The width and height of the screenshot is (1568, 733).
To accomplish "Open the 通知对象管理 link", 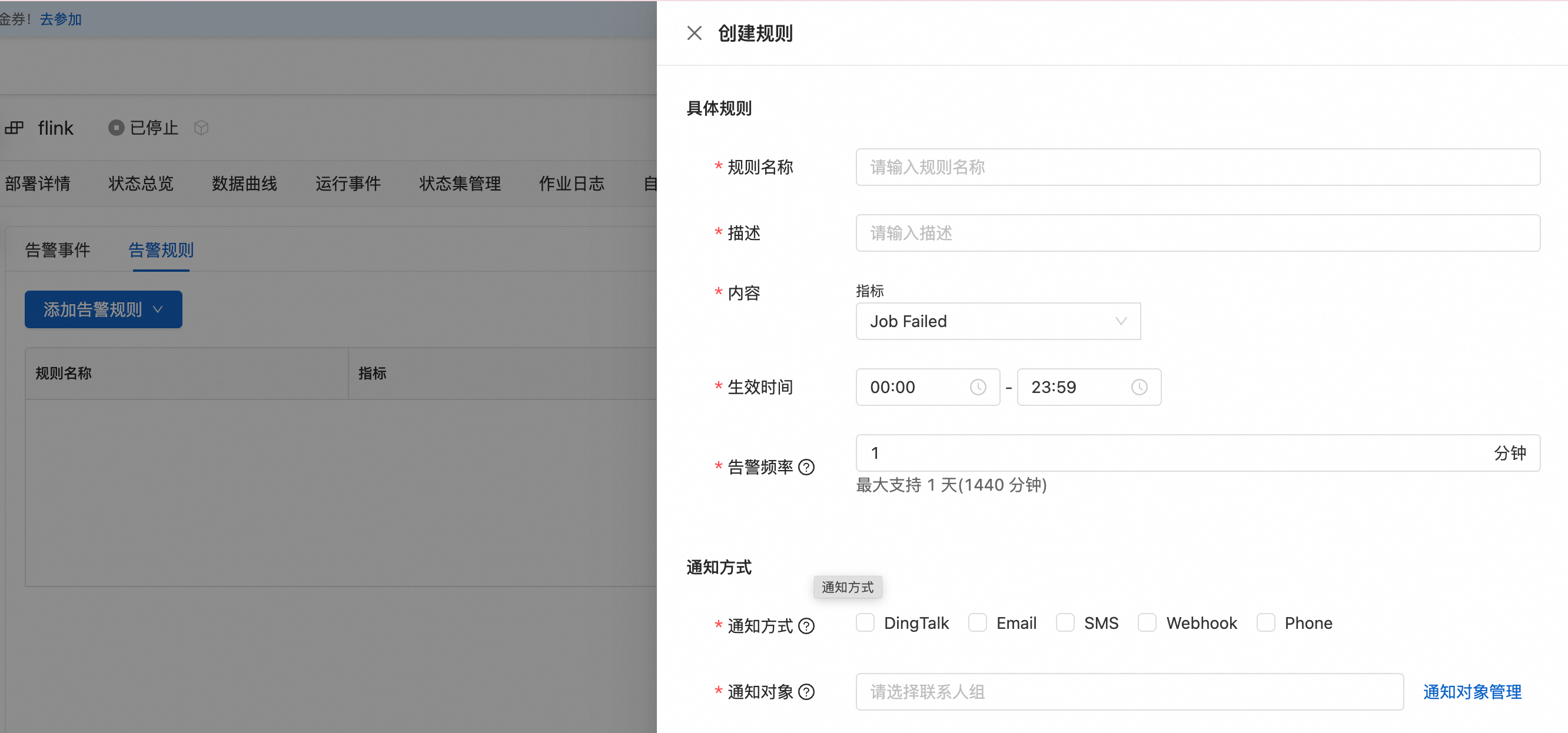I will [x=1471, y=692].
